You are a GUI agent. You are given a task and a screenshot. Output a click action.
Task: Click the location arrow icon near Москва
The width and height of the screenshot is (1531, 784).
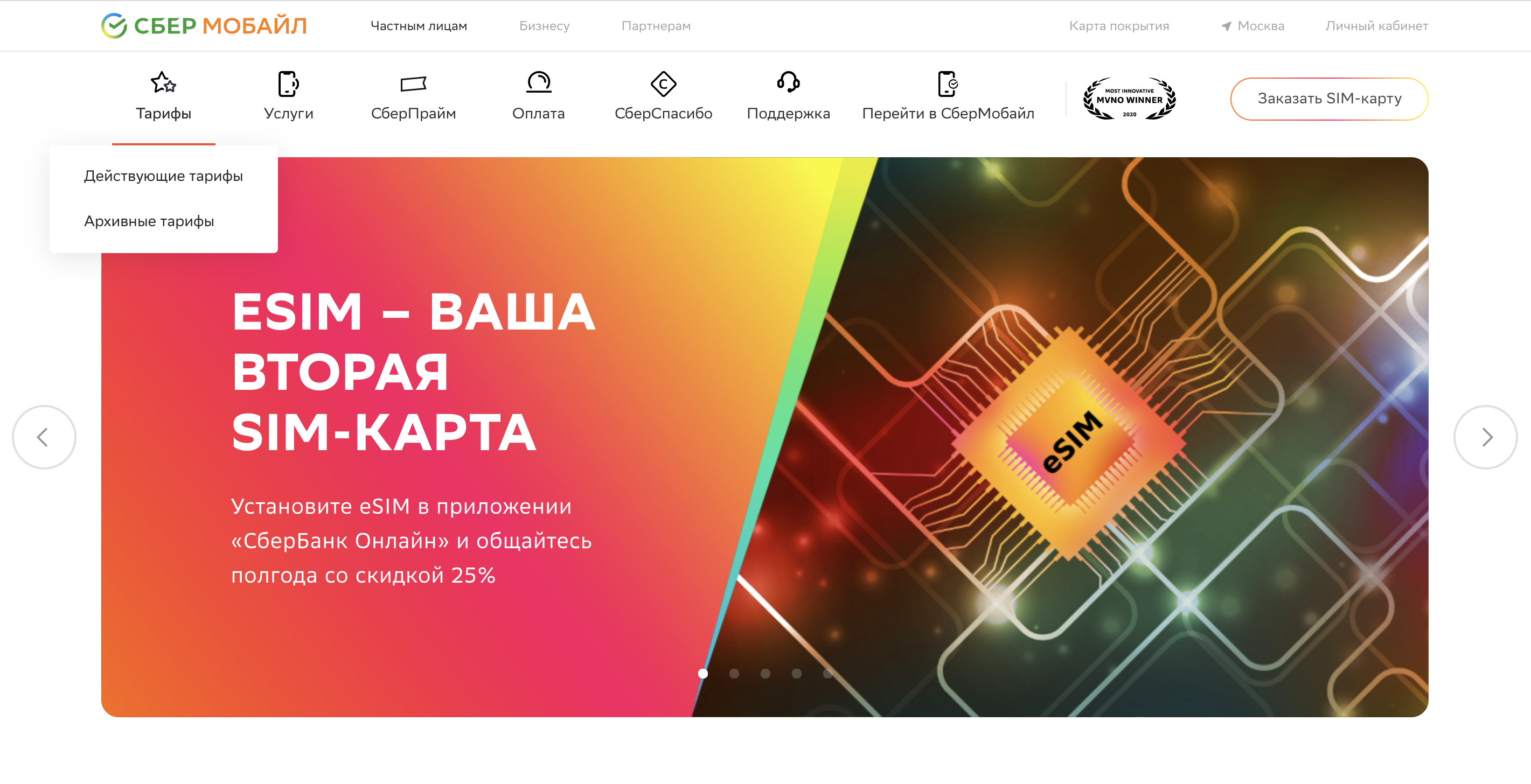[x=1226, y=26]
